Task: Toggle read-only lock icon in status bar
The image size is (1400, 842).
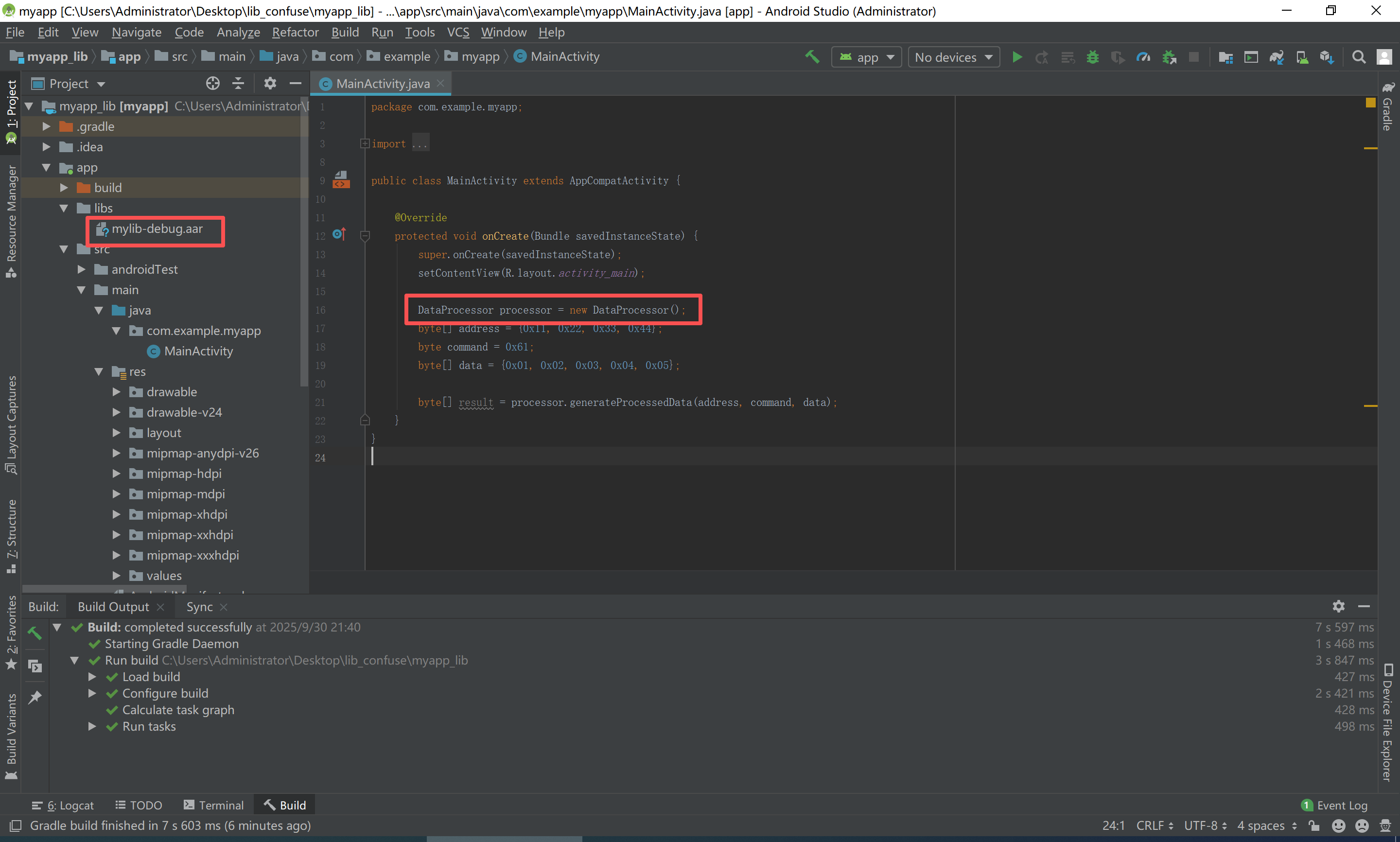Action: coord(1314,825)
